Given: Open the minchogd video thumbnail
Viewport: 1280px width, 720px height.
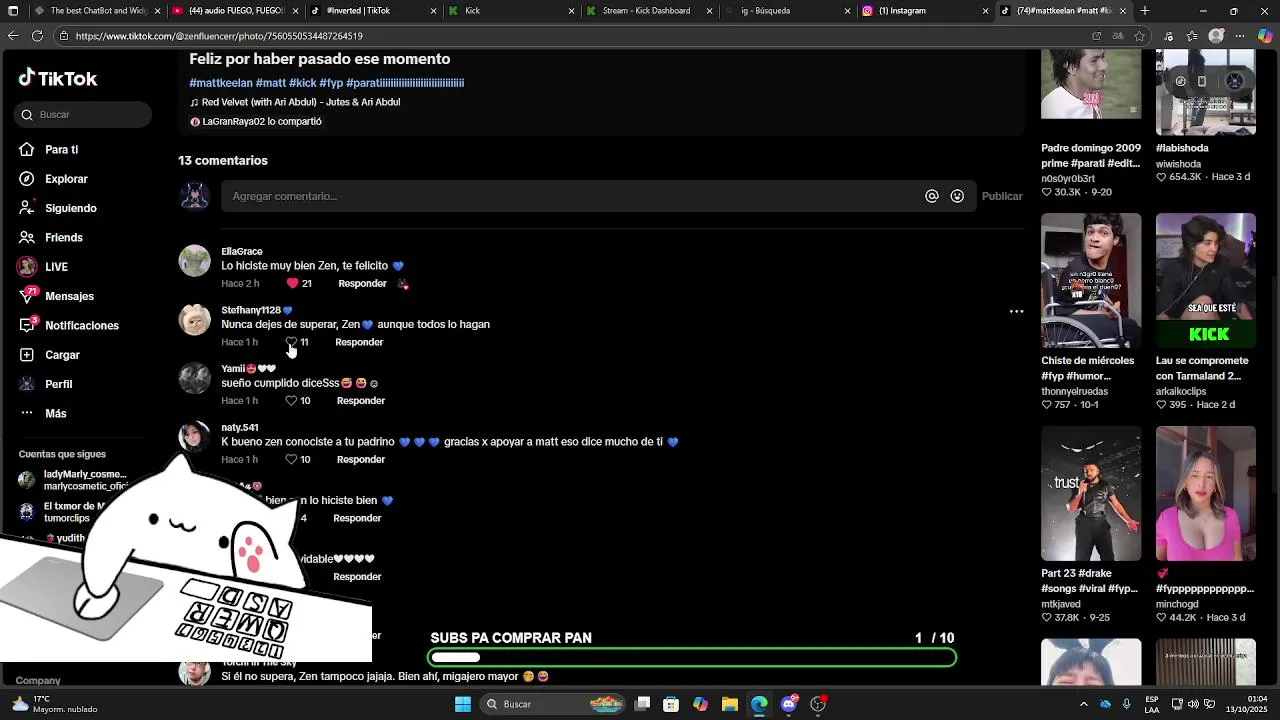Looking at the screenshot, I should [x=1206, y=493].
